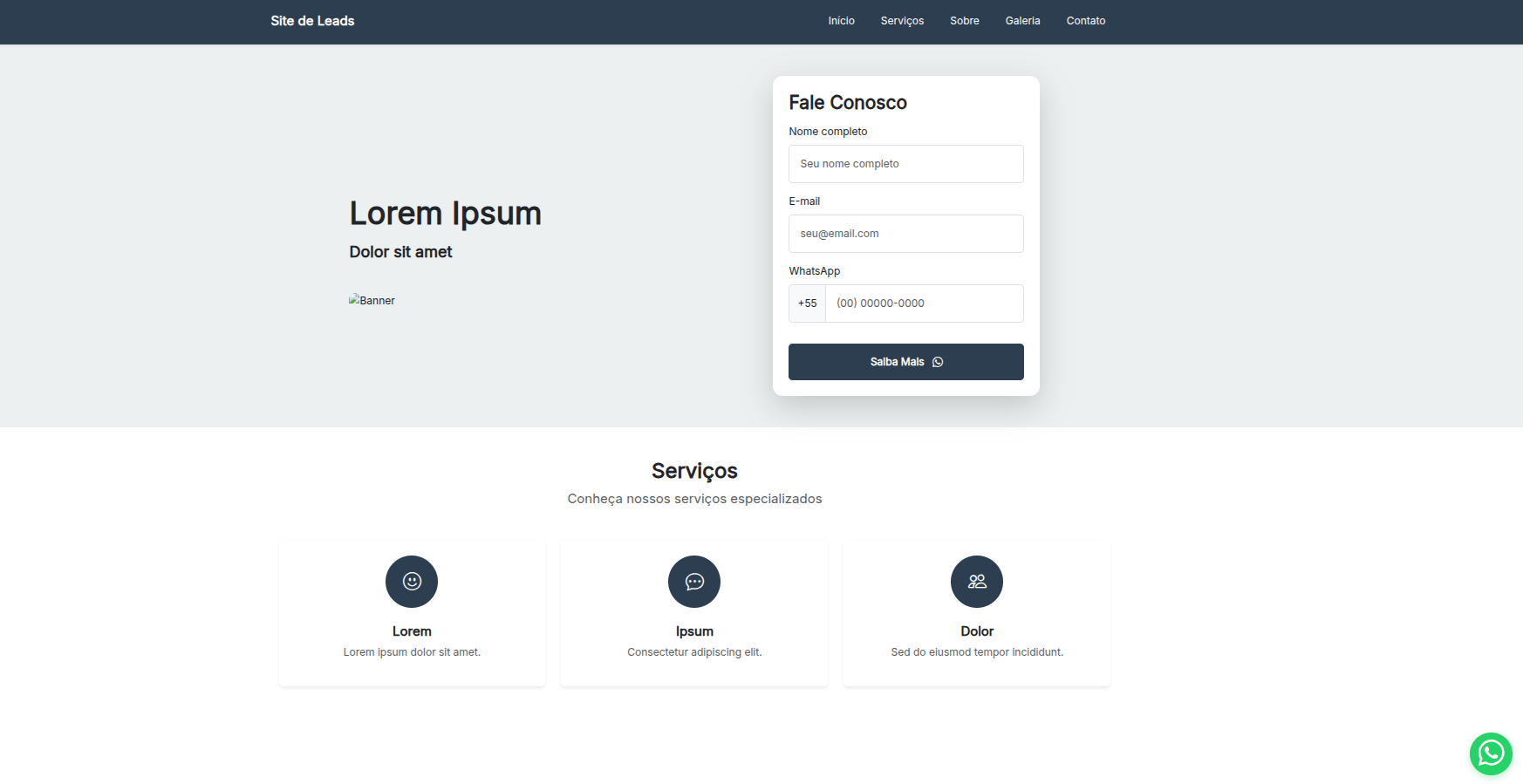Click the smiley face icon above Lorem
Screen dimensions: 1523x784
(x=412, y=582)
